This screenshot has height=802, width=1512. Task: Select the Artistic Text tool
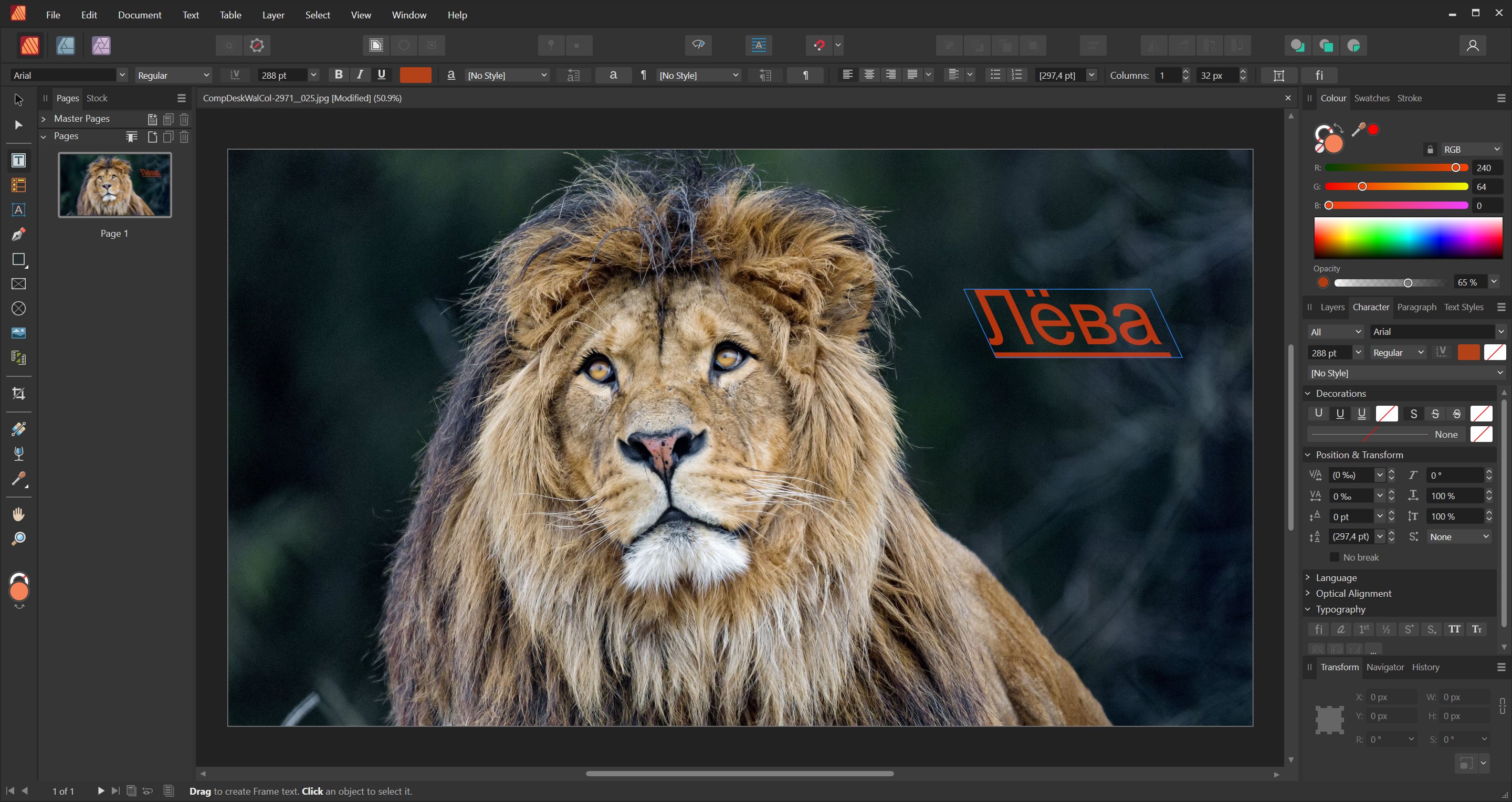(18, 210)
